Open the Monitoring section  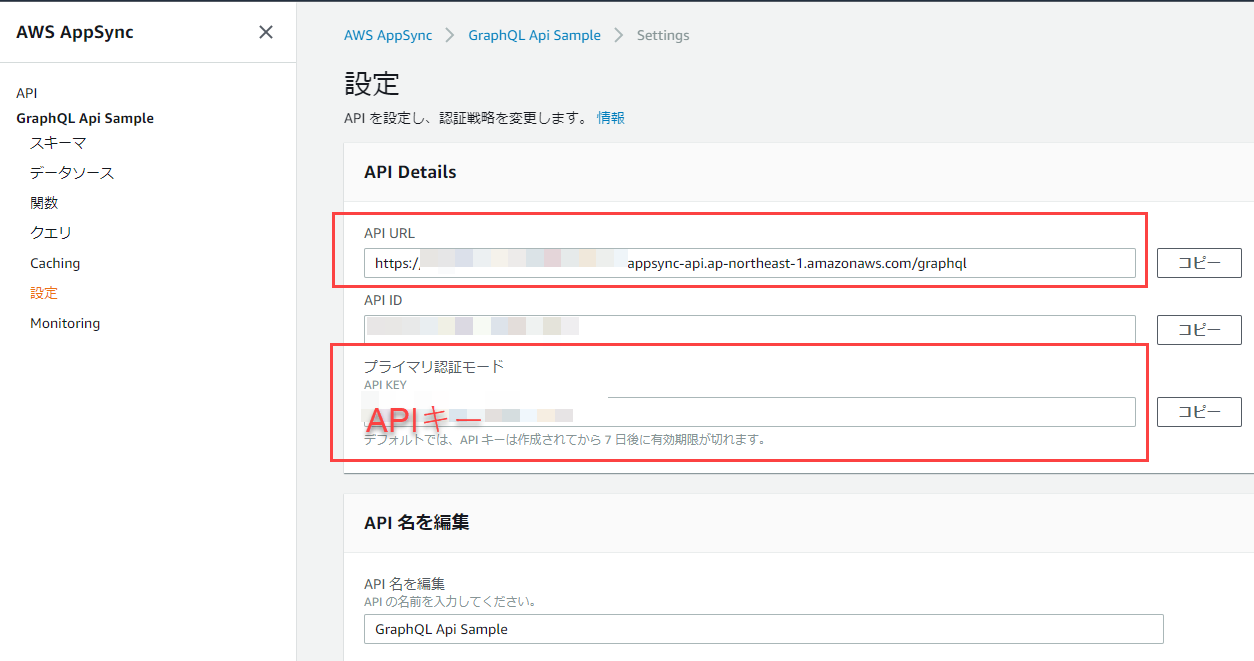64,322
